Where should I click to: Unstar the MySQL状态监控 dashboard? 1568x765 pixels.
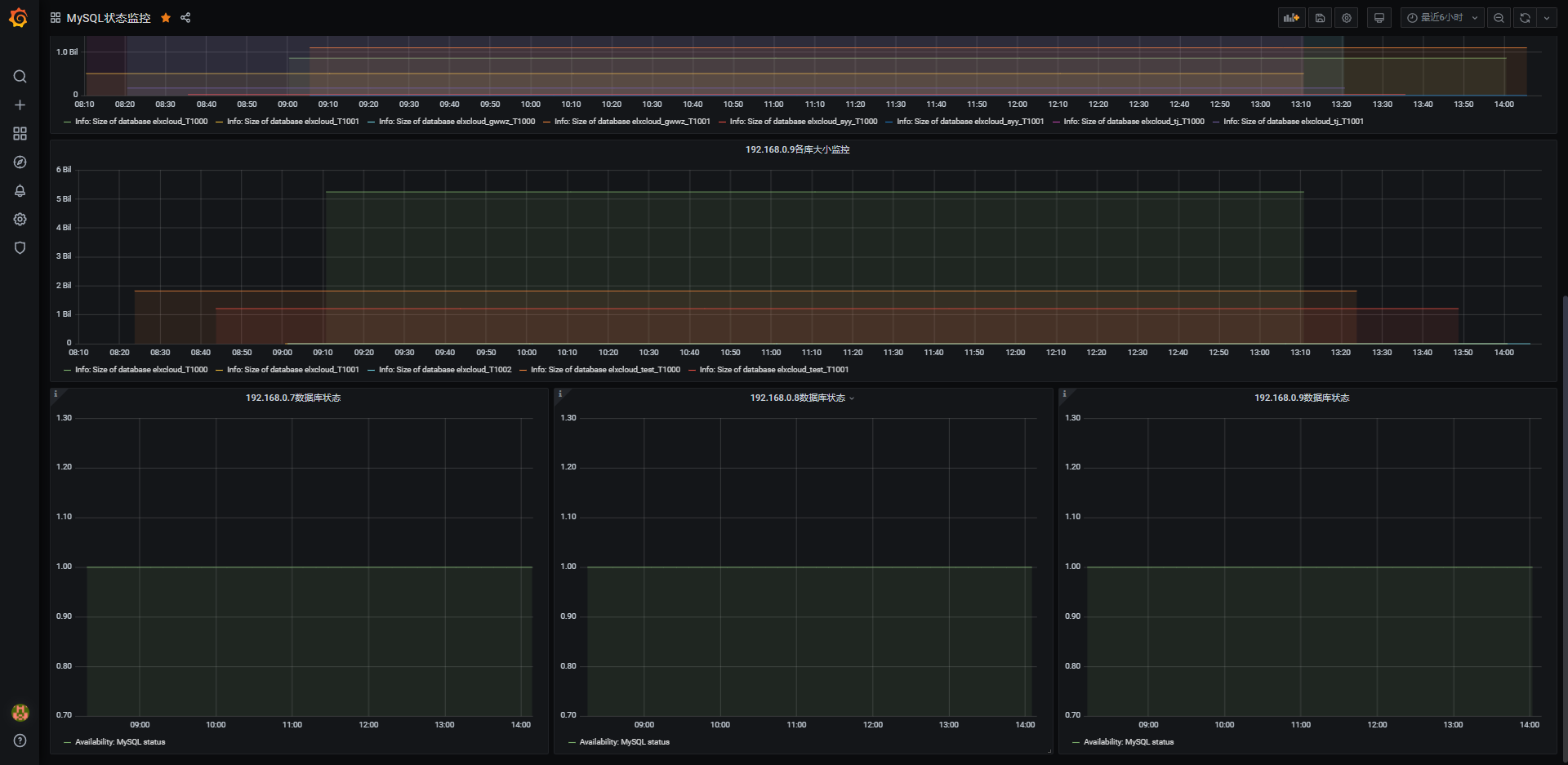pos(166,18)
